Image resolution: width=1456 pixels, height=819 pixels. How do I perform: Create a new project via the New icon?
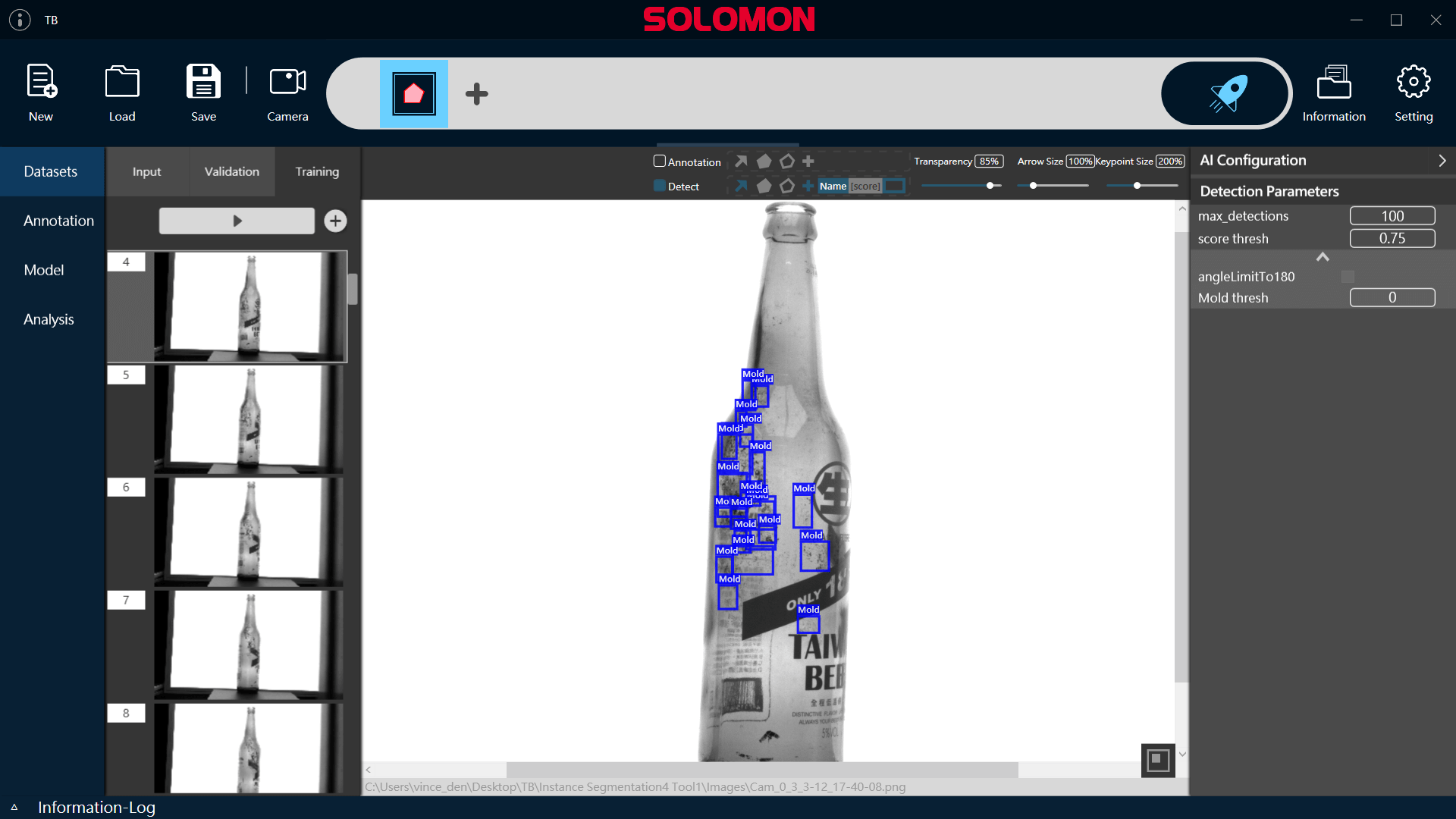tap(41, 91)
